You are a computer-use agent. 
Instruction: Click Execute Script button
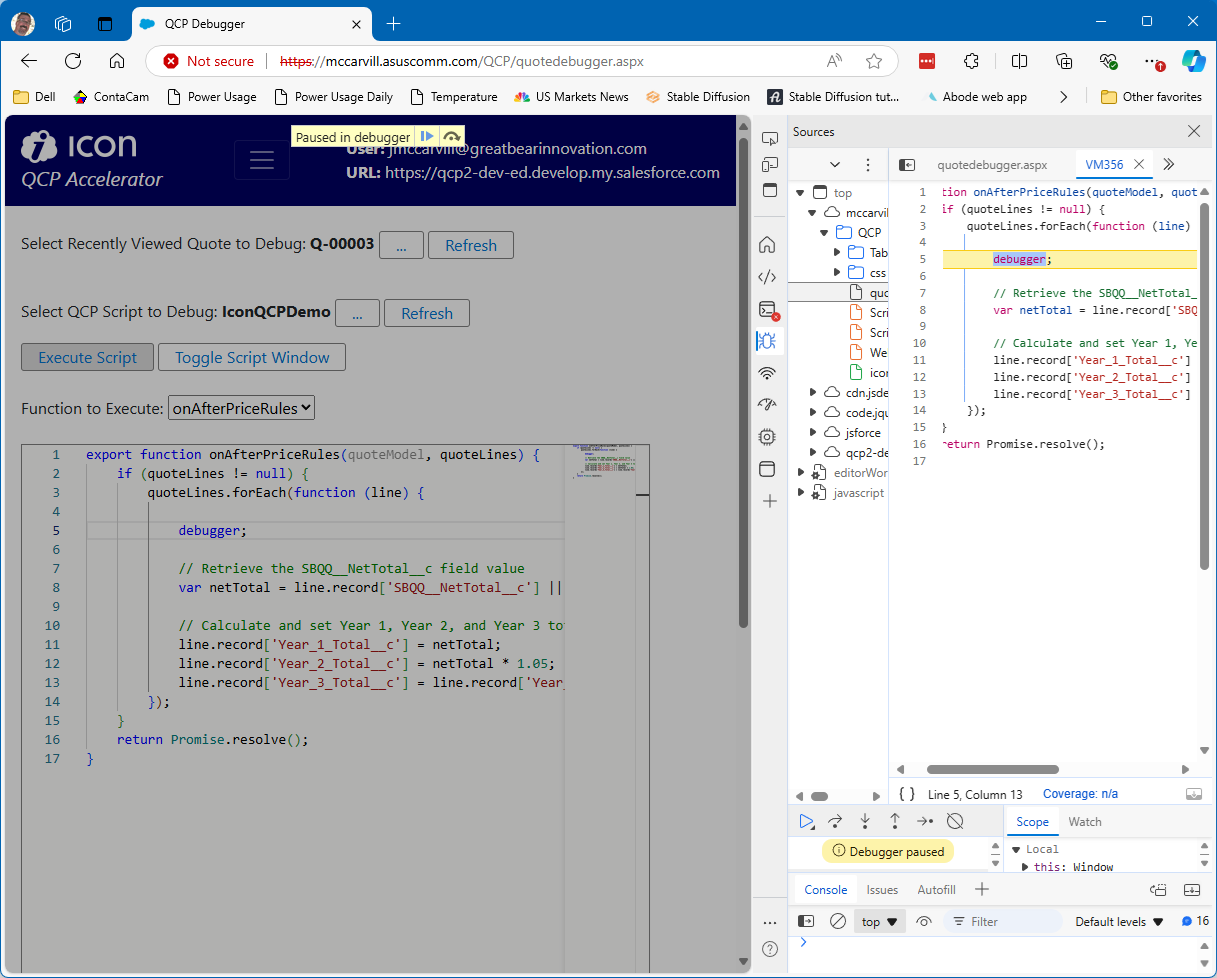coord(87,357)
